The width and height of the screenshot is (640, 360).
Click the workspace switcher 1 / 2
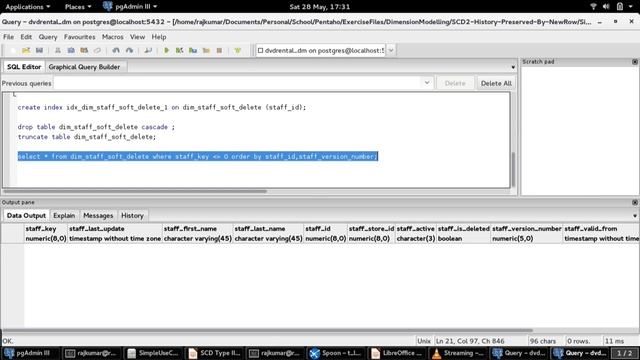click(x=624, y=353)
